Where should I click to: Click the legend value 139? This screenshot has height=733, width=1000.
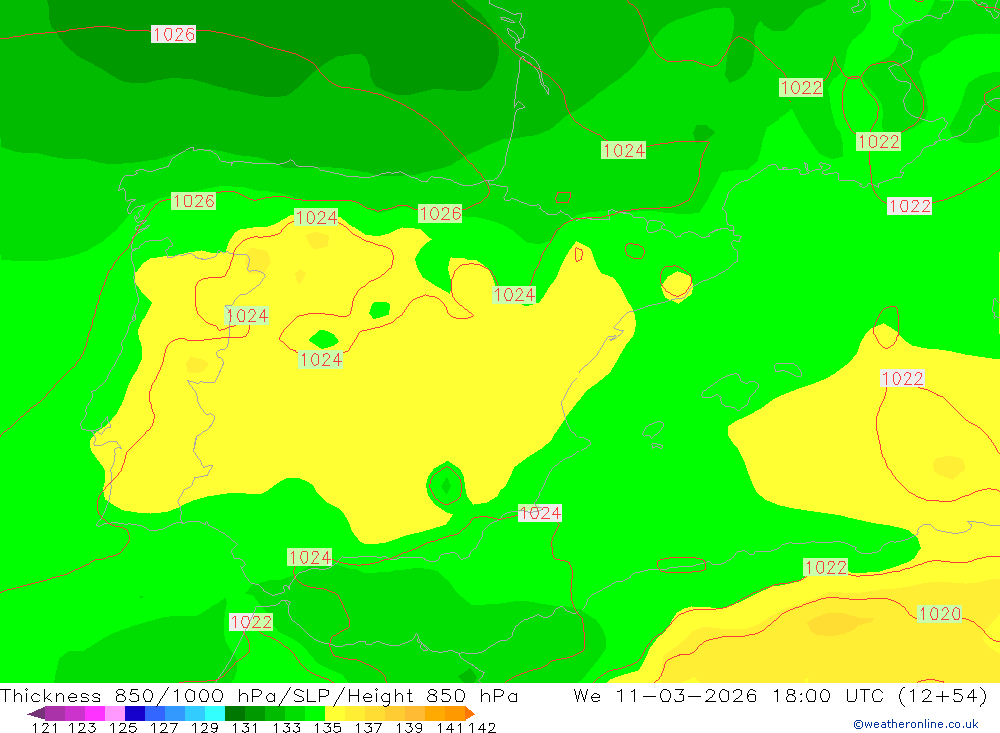coord(409,727)
